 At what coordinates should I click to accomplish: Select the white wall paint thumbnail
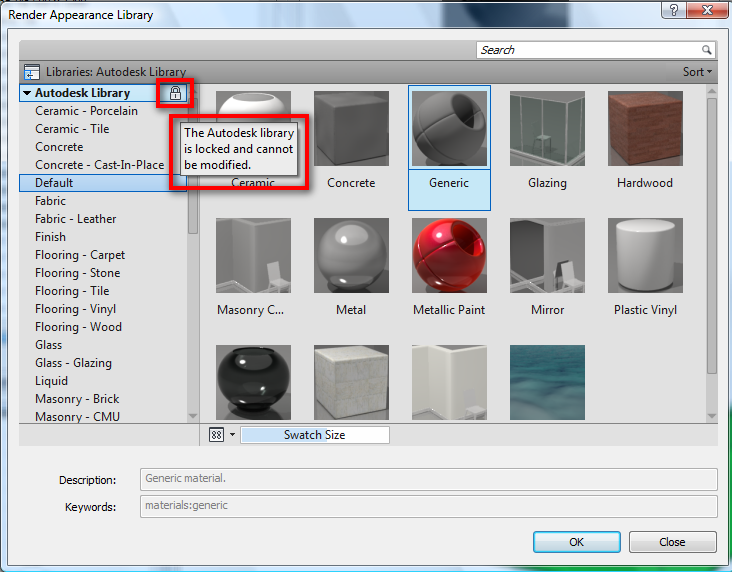point(449,382)
